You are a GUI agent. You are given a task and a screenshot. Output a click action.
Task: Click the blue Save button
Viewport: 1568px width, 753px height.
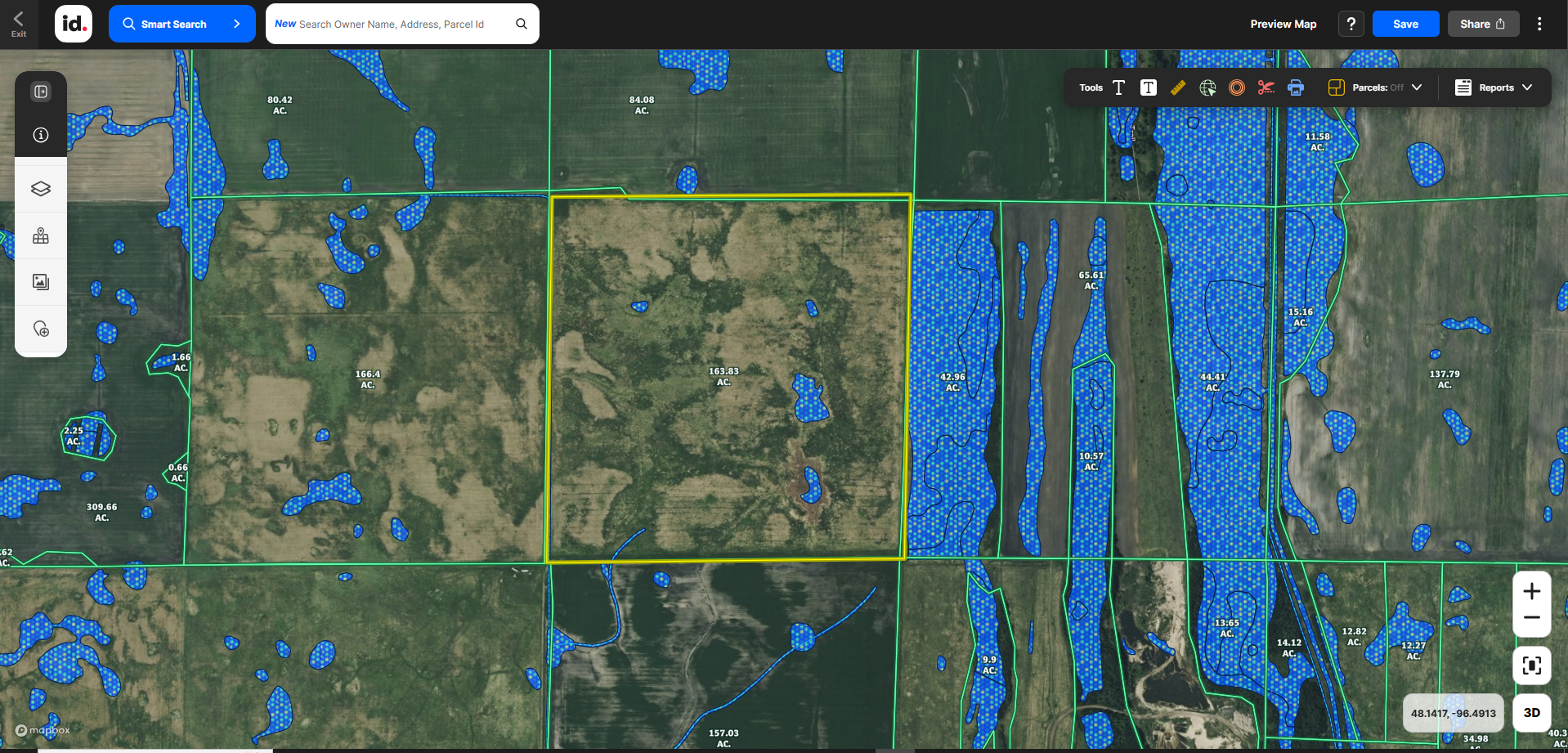1405,24
